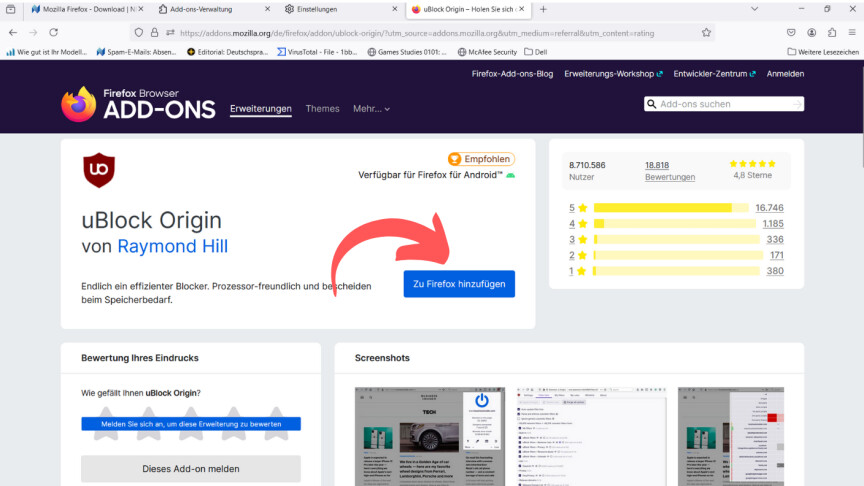
Task: Open the Spam-E-Mails bookmark
Action: click(136, 52)
